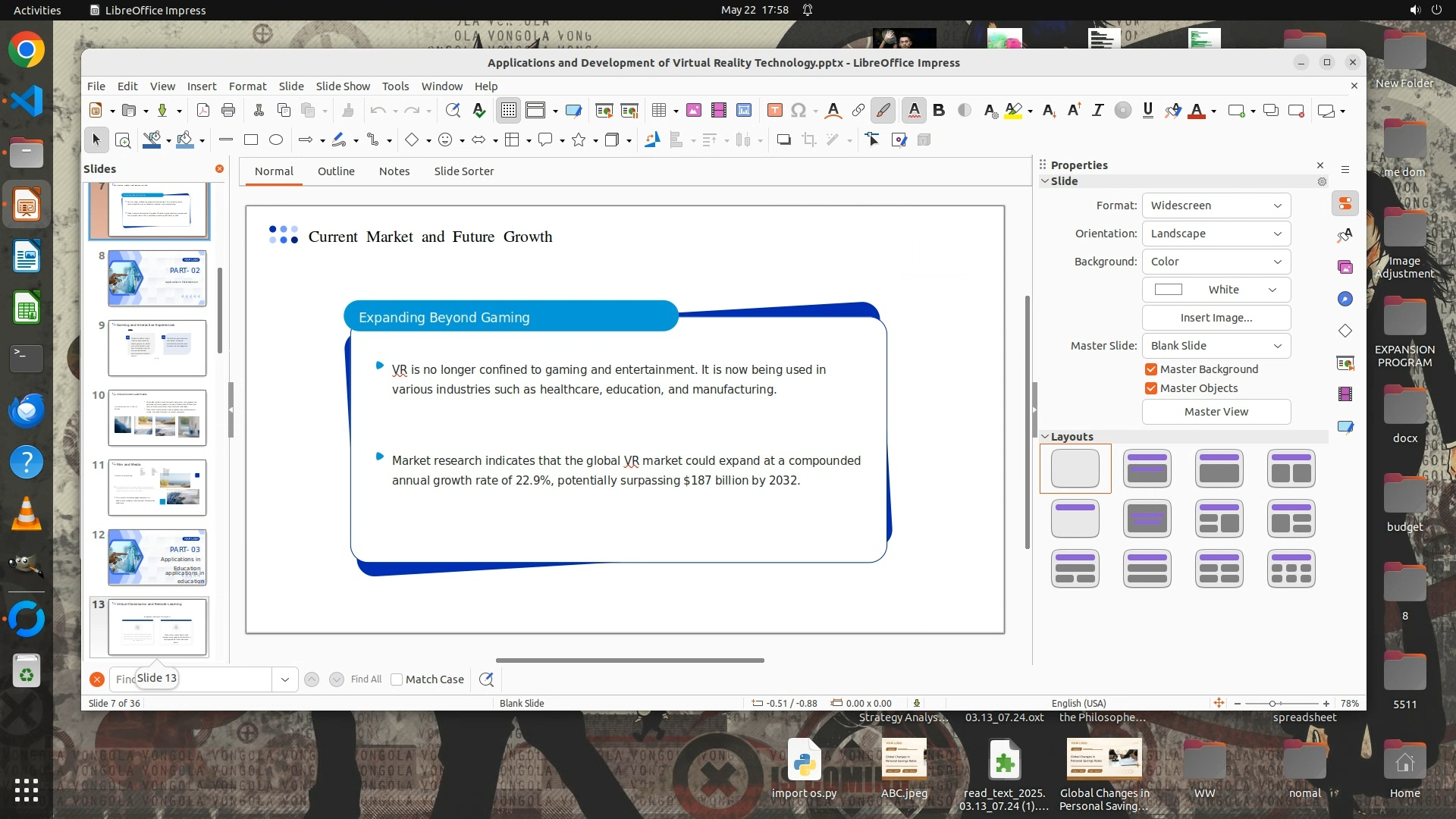The height and width of the screenshot is (819, 1456).
Task: Click the Insert Special Character icon
Action: [x=798, y=111]
